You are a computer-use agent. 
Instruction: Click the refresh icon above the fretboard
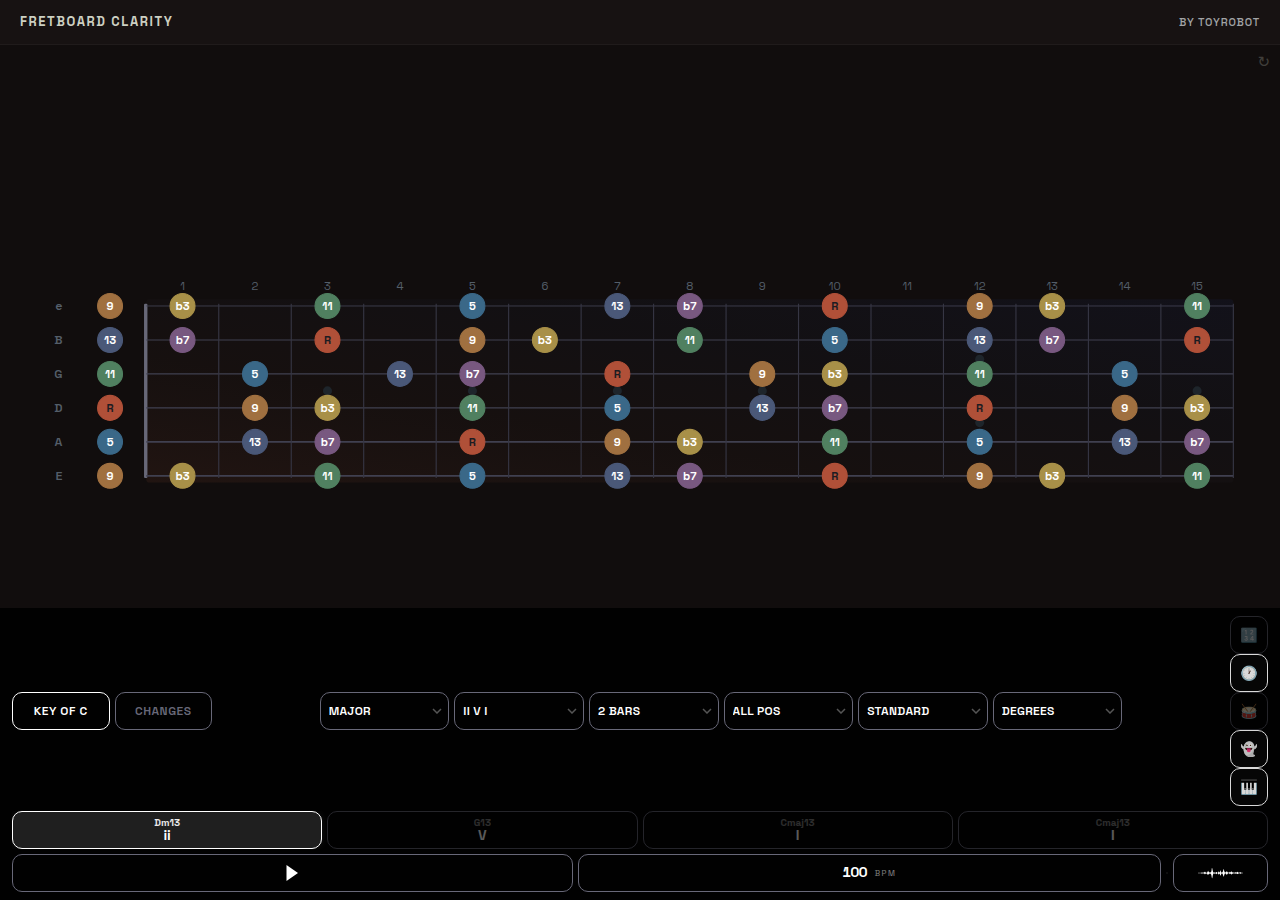[1263, 61]
